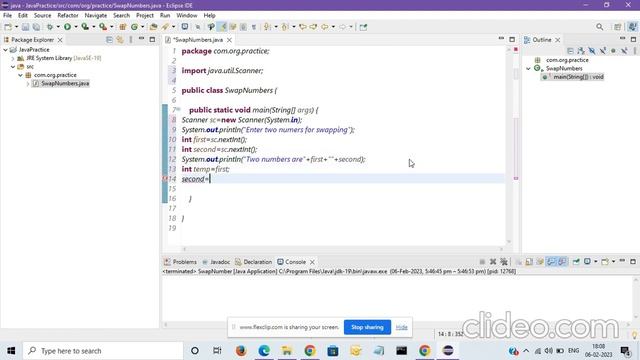Close the SwapNumbers.java editor tab
Screen dimensions: 640x360
pyautogui.click(x=229, y=40)
